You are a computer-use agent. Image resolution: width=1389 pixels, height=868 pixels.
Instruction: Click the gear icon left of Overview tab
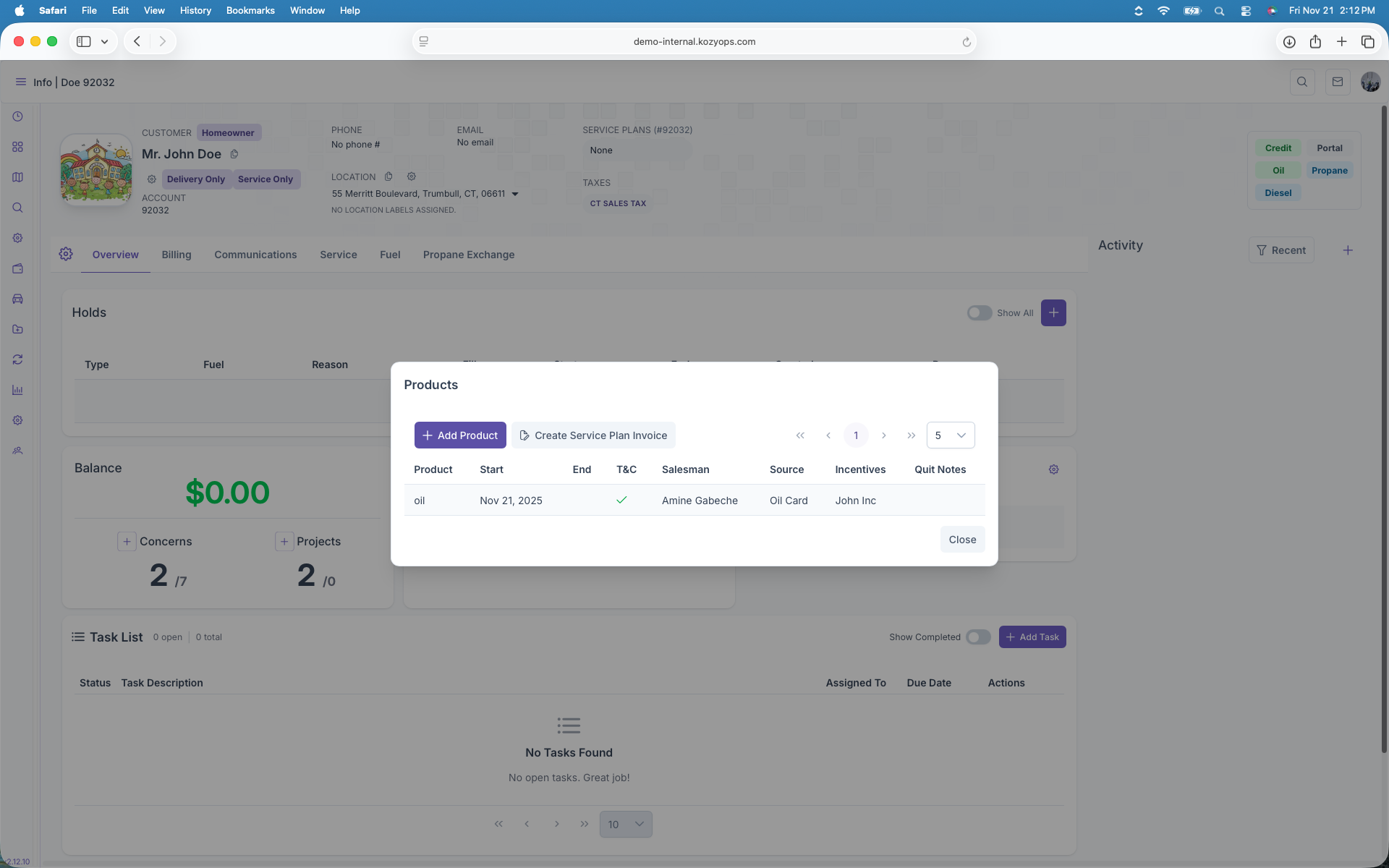66,254
